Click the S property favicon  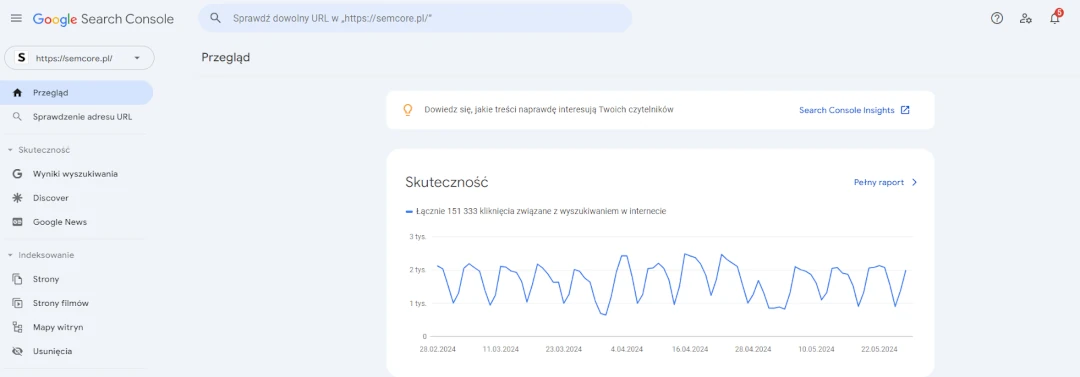pyautogui.click(x=21, y=59)
